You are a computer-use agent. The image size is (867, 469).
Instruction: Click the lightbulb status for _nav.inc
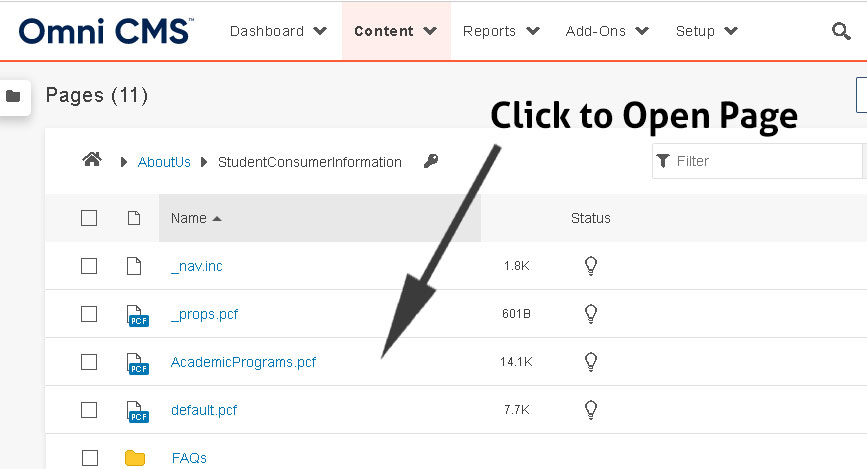591,266
